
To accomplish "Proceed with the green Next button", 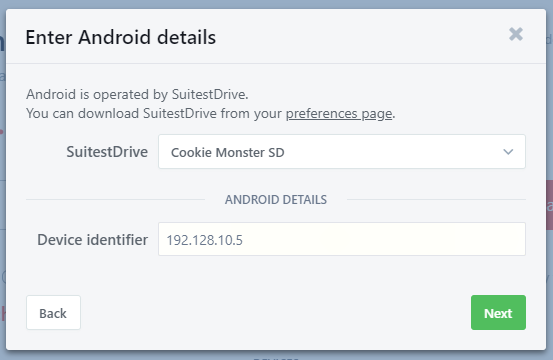I will pos(498,313).
